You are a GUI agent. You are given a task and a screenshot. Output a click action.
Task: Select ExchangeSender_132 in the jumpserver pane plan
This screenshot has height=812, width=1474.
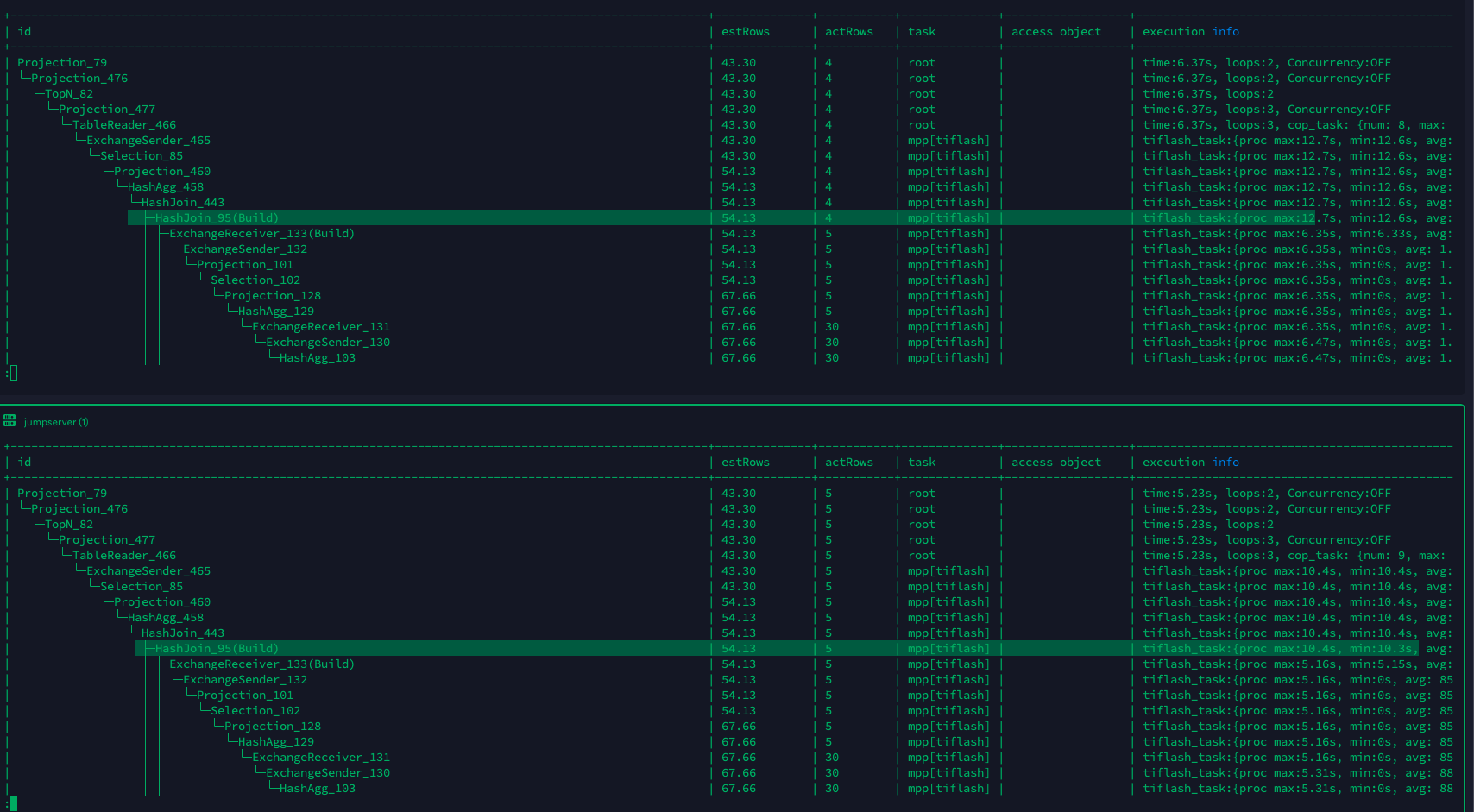[245, 680]
